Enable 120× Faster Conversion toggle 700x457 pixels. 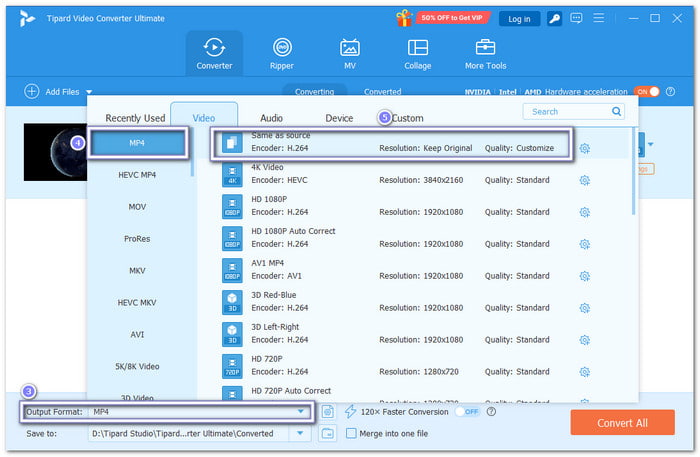467,412
